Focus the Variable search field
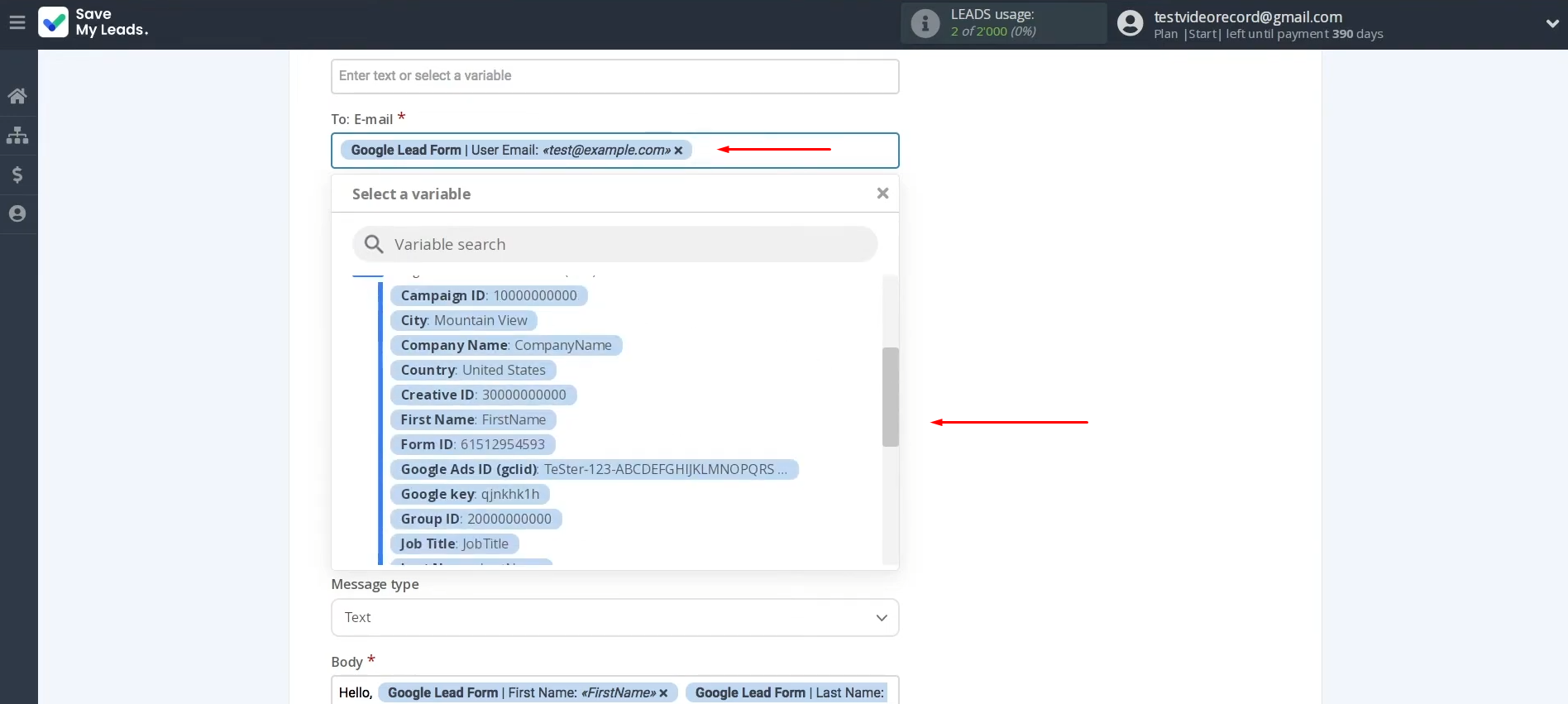Screen dimensions: 1568x704 (614, 244)
